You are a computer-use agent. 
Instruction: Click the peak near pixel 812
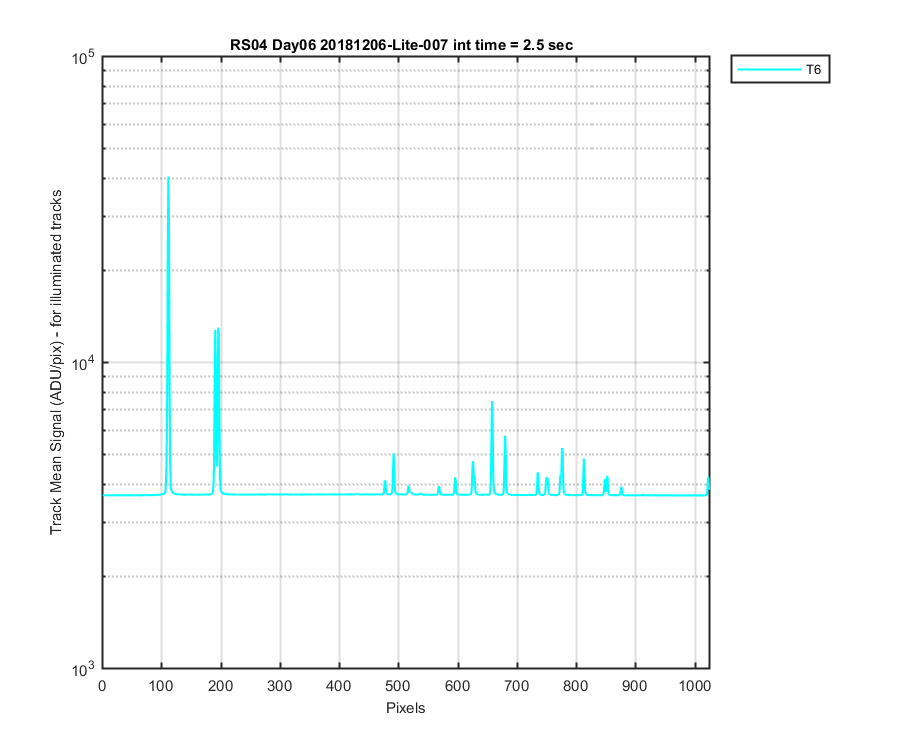(584, 476)
